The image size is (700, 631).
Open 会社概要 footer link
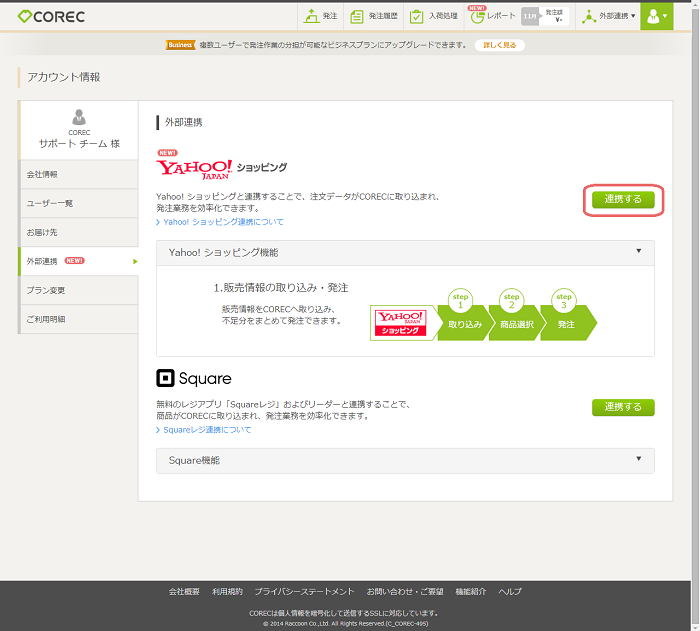click(184, 591)
